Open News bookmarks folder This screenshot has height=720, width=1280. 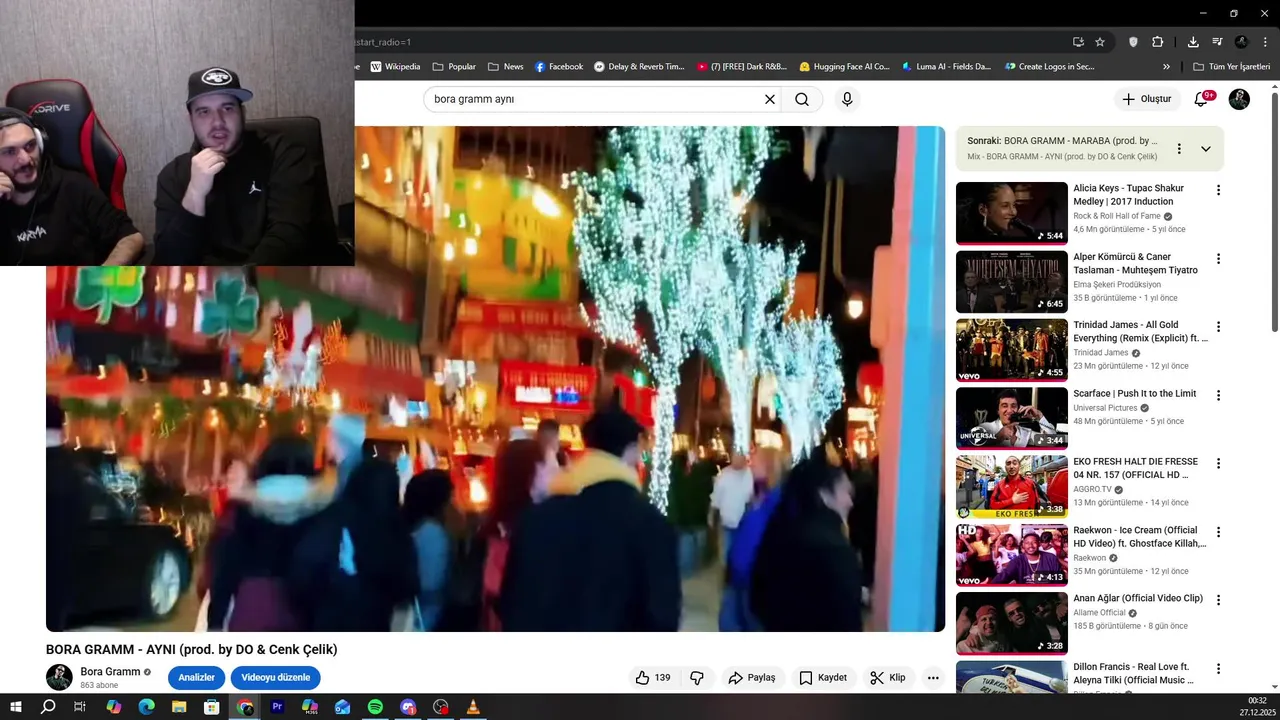pos(506,67)
